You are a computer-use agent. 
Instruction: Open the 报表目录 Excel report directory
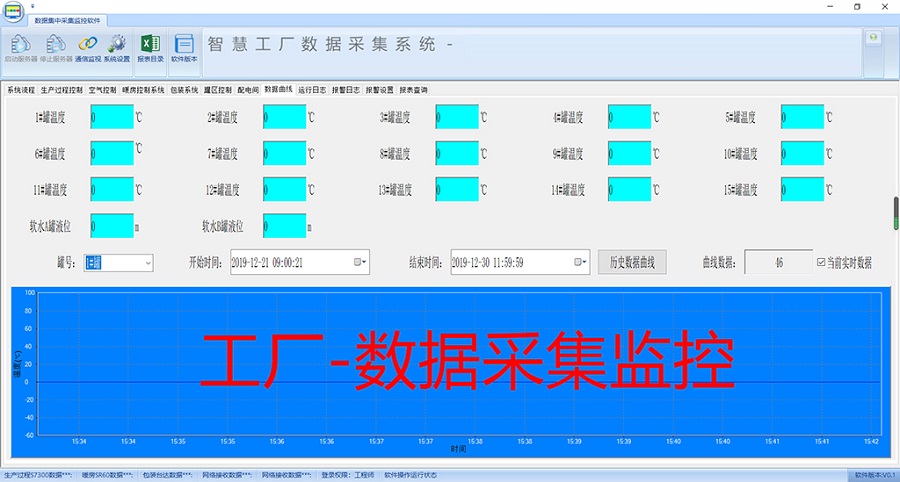pos(150,47)
